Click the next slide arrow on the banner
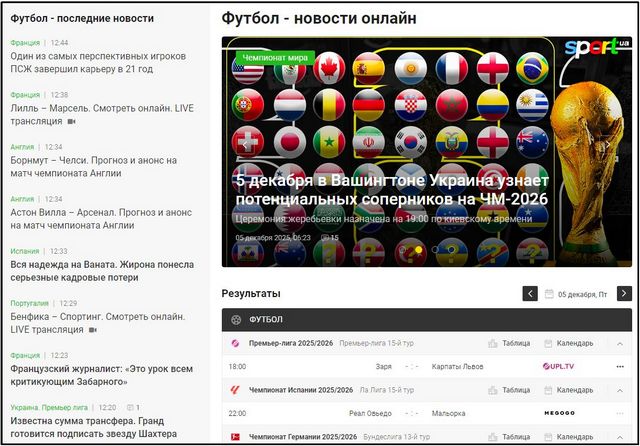 pos(608,145)
